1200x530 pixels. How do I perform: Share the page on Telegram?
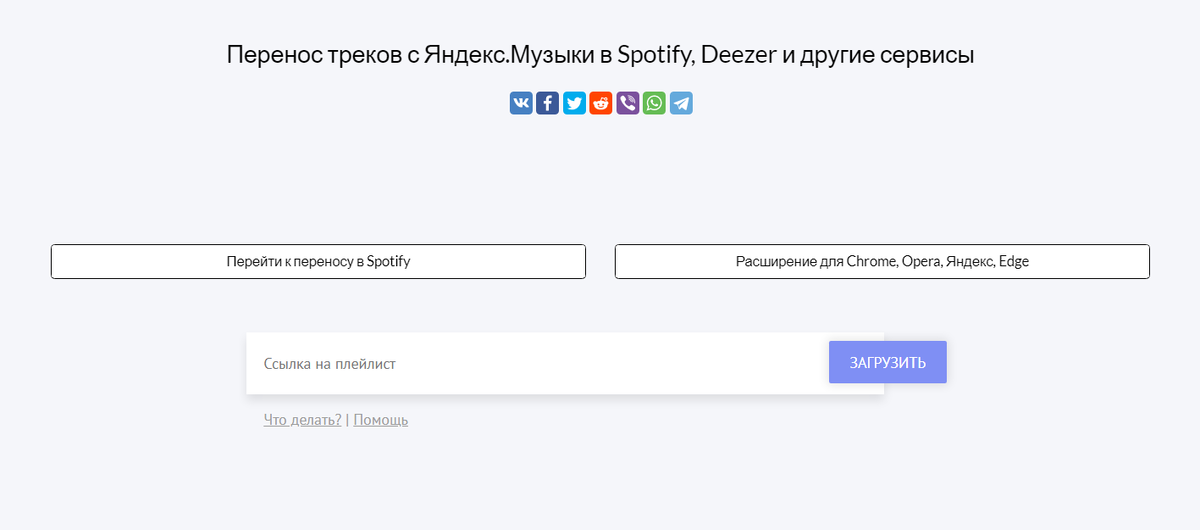681,103
